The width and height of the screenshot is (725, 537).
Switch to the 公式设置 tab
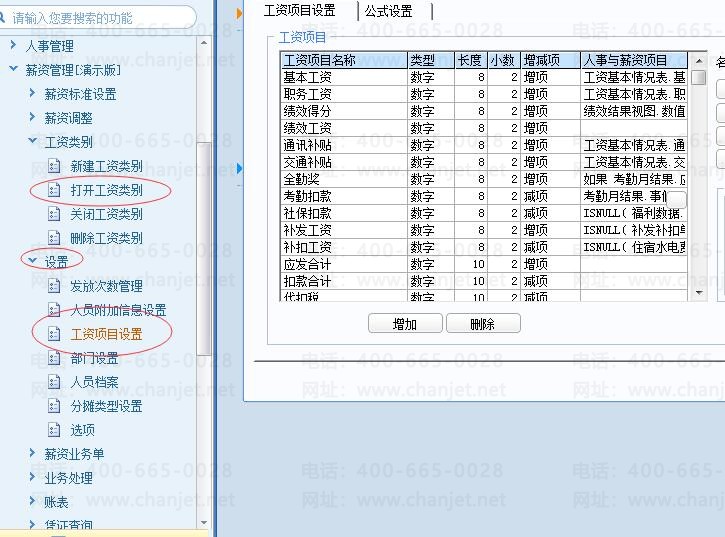[388, 11]
